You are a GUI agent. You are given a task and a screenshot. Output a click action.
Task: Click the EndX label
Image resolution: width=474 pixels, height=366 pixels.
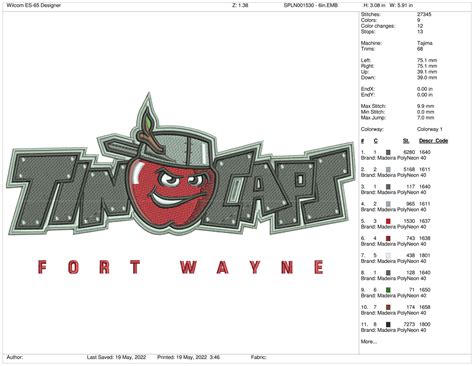(368, 89)
